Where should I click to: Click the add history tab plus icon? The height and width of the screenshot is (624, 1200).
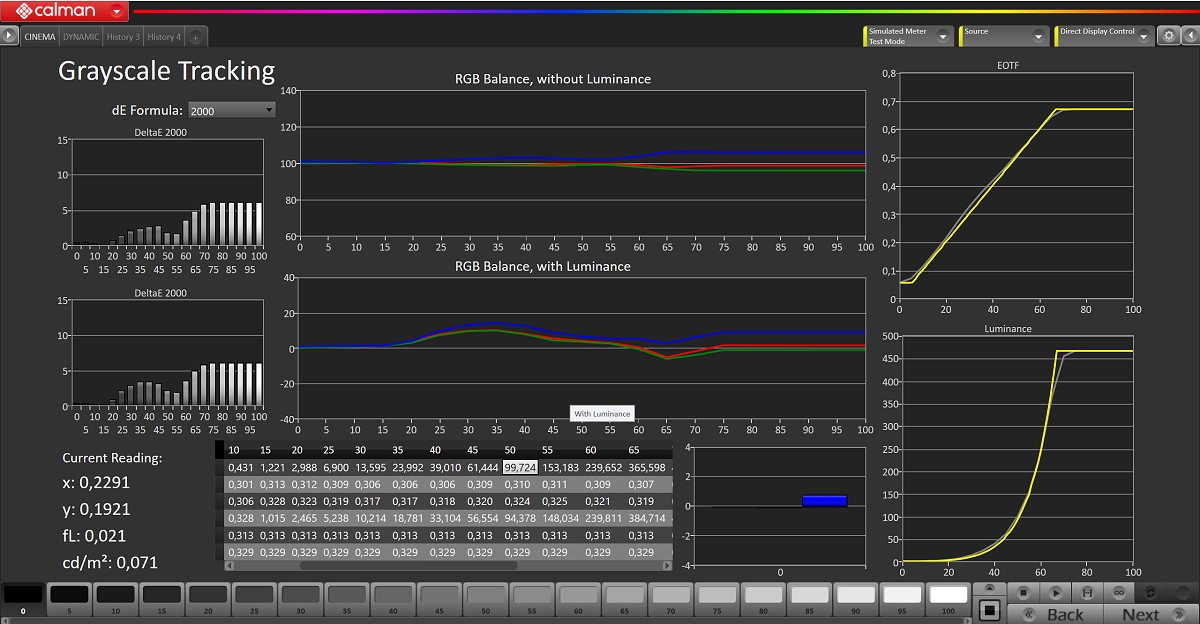click(x=196, y=37)
